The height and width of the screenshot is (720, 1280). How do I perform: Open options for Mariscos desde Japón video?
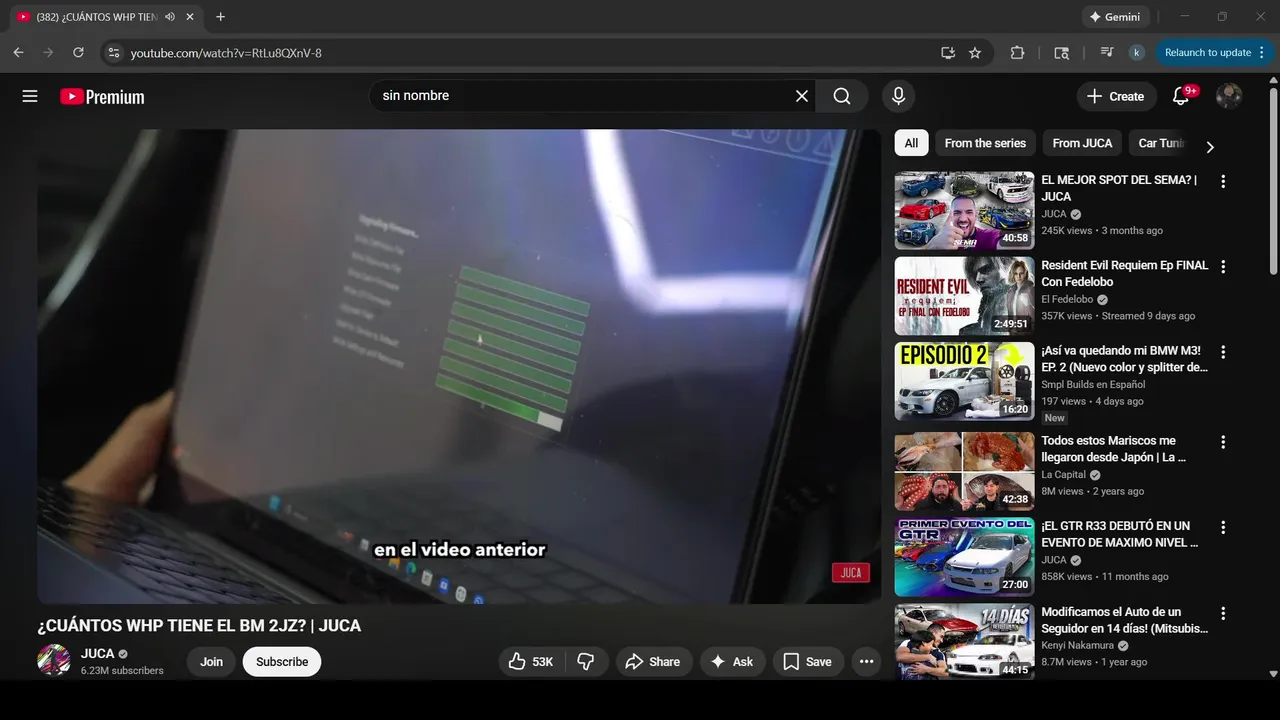click(1222, 441)
